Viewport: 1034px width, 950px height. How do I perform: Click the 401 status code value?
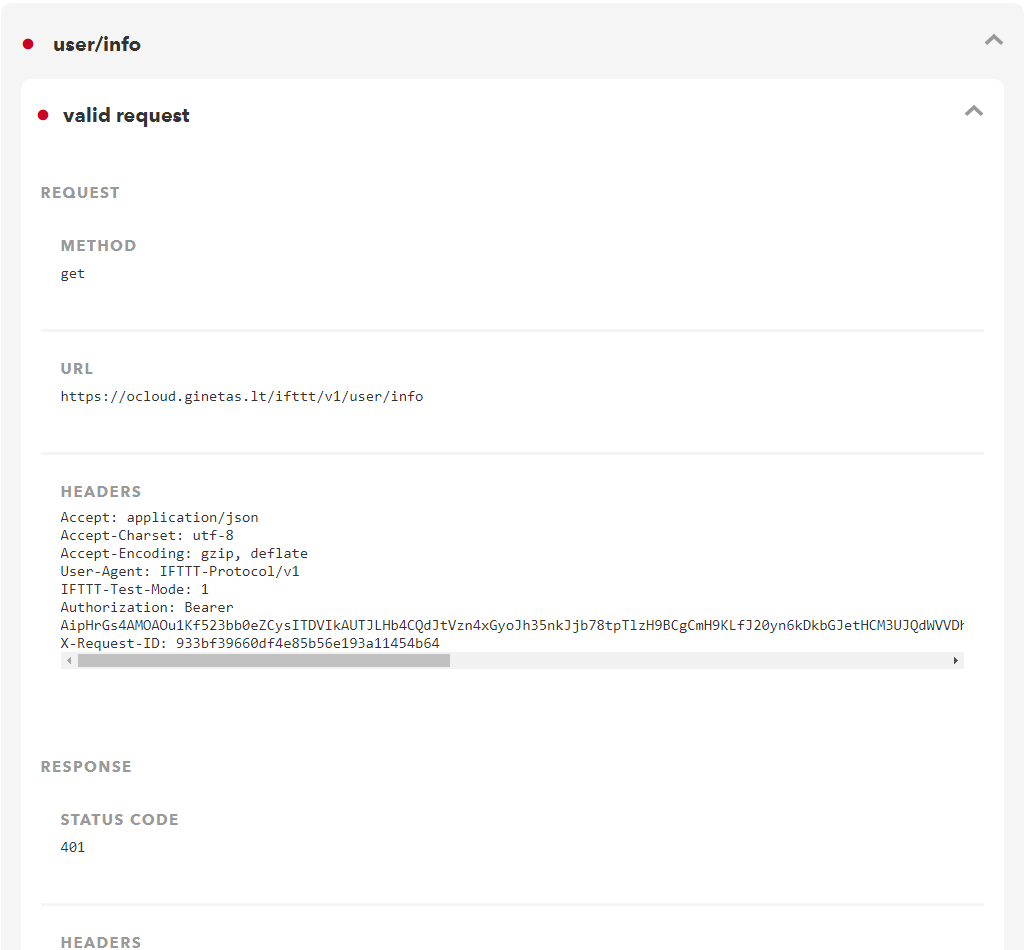click(x=73, y=847)
